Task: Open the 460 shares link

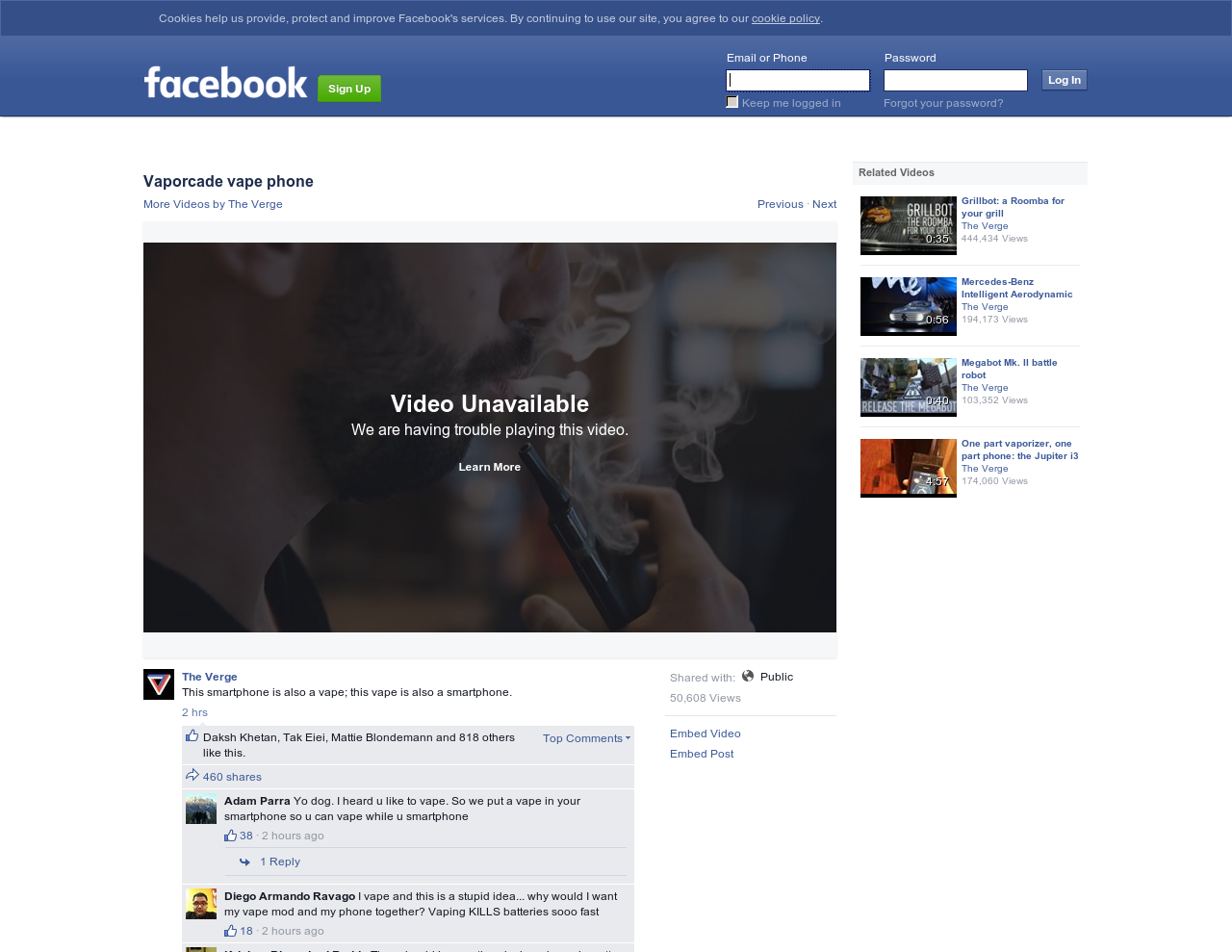Action: pos(232,777)
